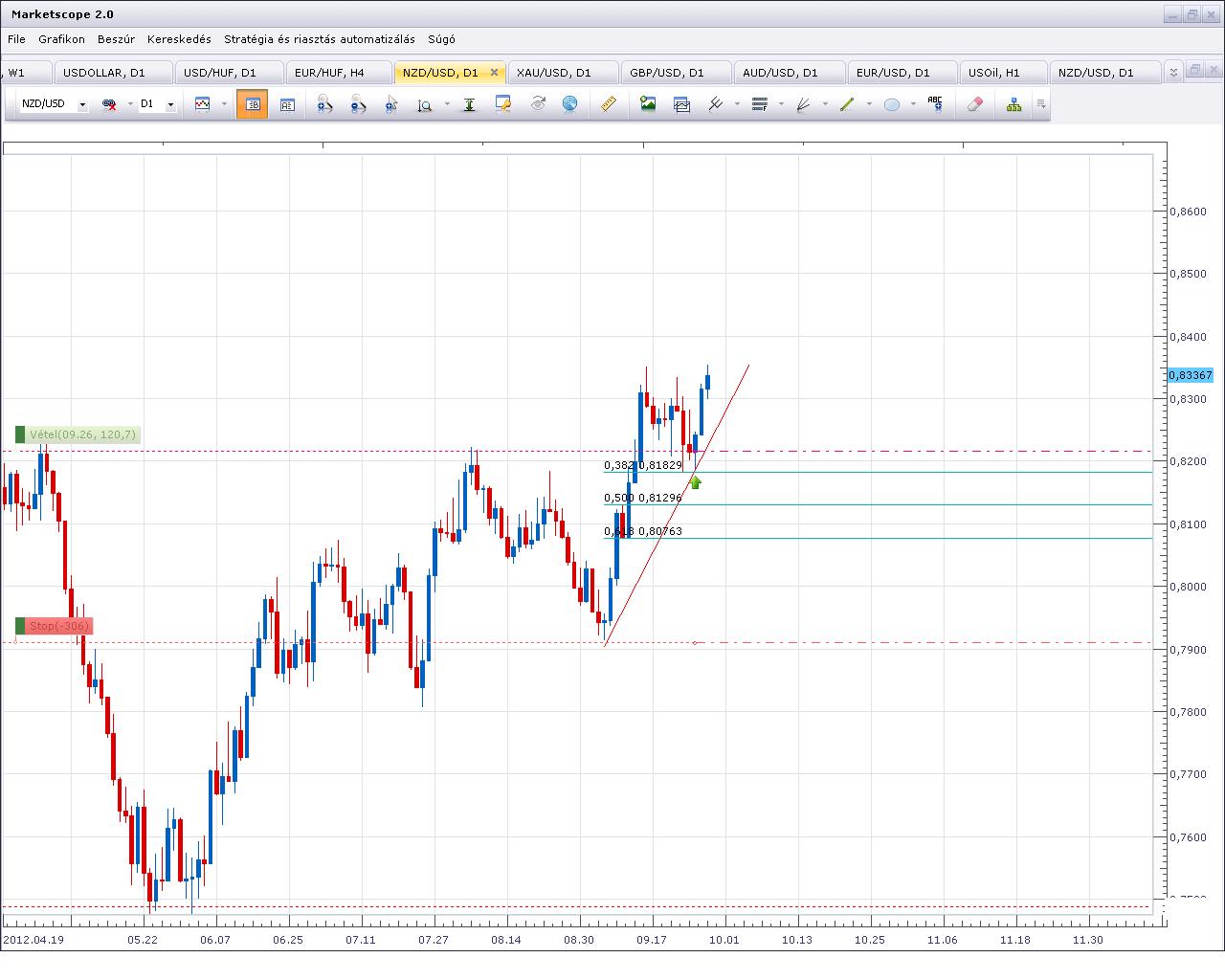Open Stratégia és riasztás automatizálás menu
Viewport: 1225px width, 980px height.
320,39
